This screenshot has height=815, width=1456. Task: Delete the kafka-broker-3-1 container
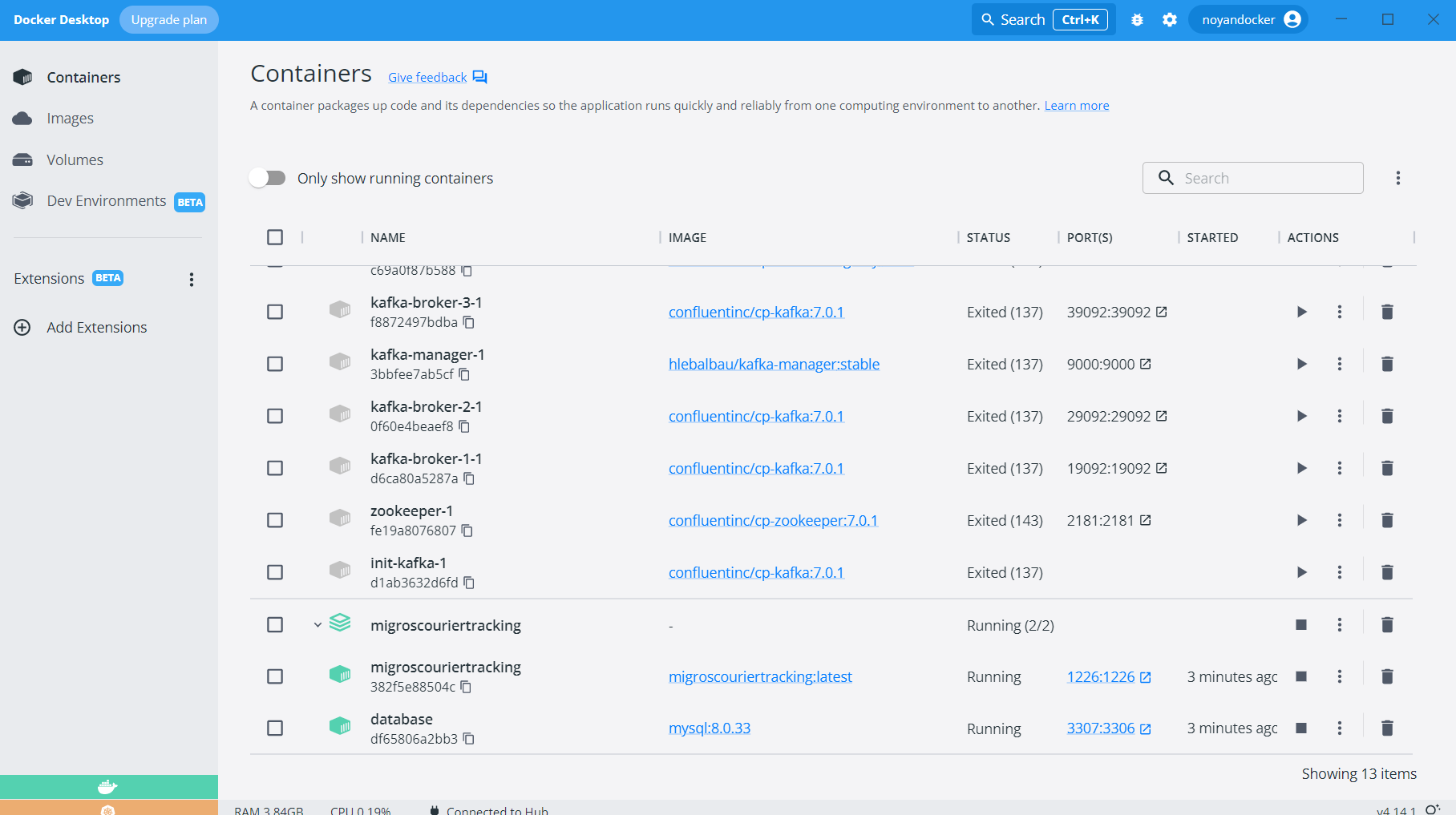pos(1387,312)
